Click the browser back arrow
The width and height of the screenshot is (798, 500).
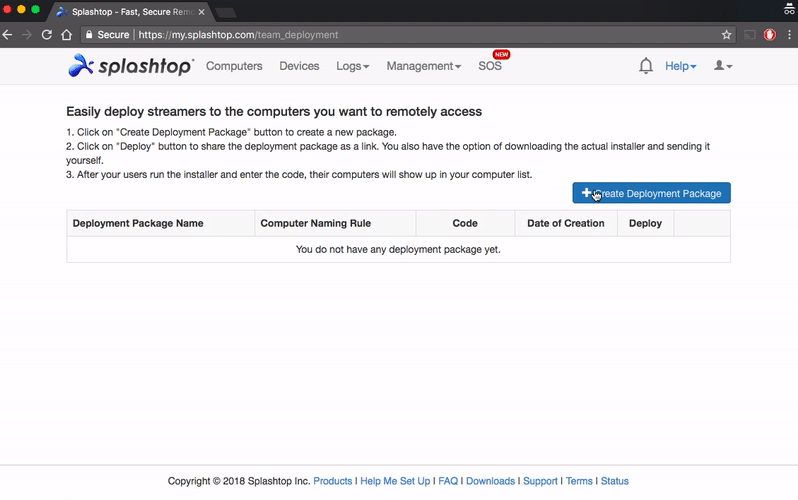coord(8,34)
